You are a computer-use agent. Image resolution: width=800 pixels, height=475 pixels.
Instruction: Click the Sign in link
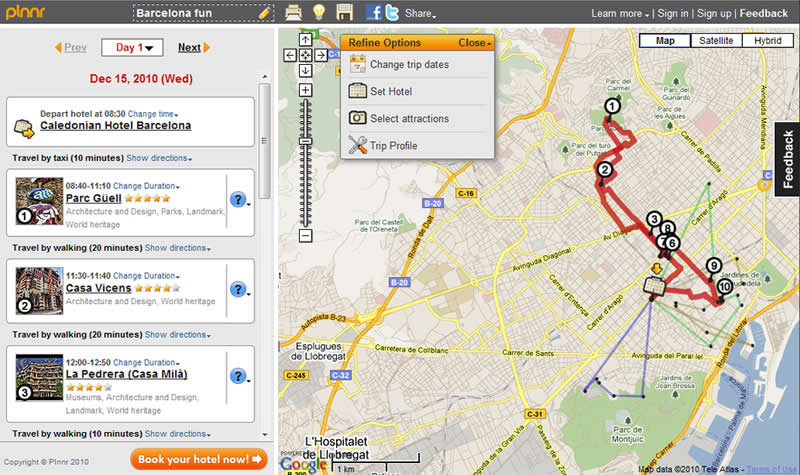tap(672, 13)
